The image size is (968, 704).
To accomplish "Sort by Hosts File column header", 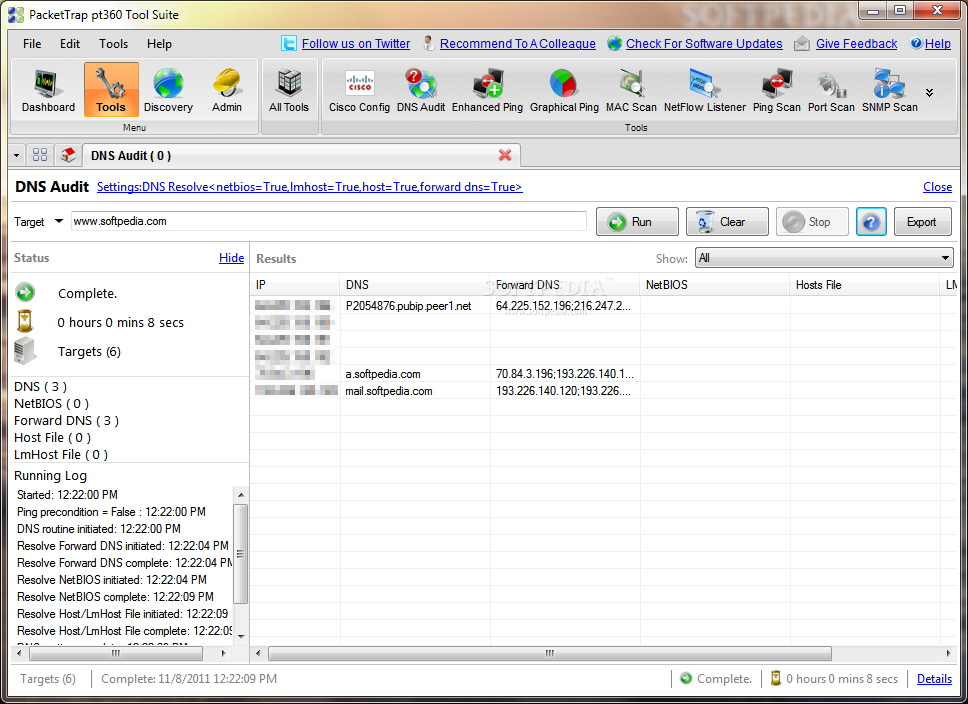I will click(x=864, y=285).
